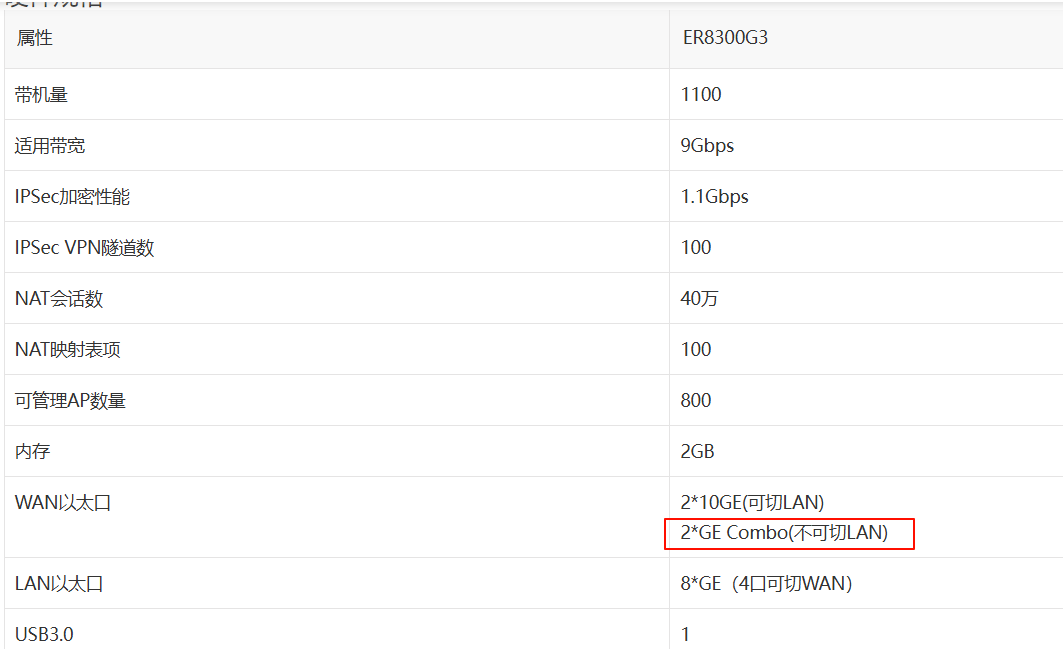This screenshot has width=1063, height=649.
Task: Click the 内存 row label
Action: tap(33, 452)
